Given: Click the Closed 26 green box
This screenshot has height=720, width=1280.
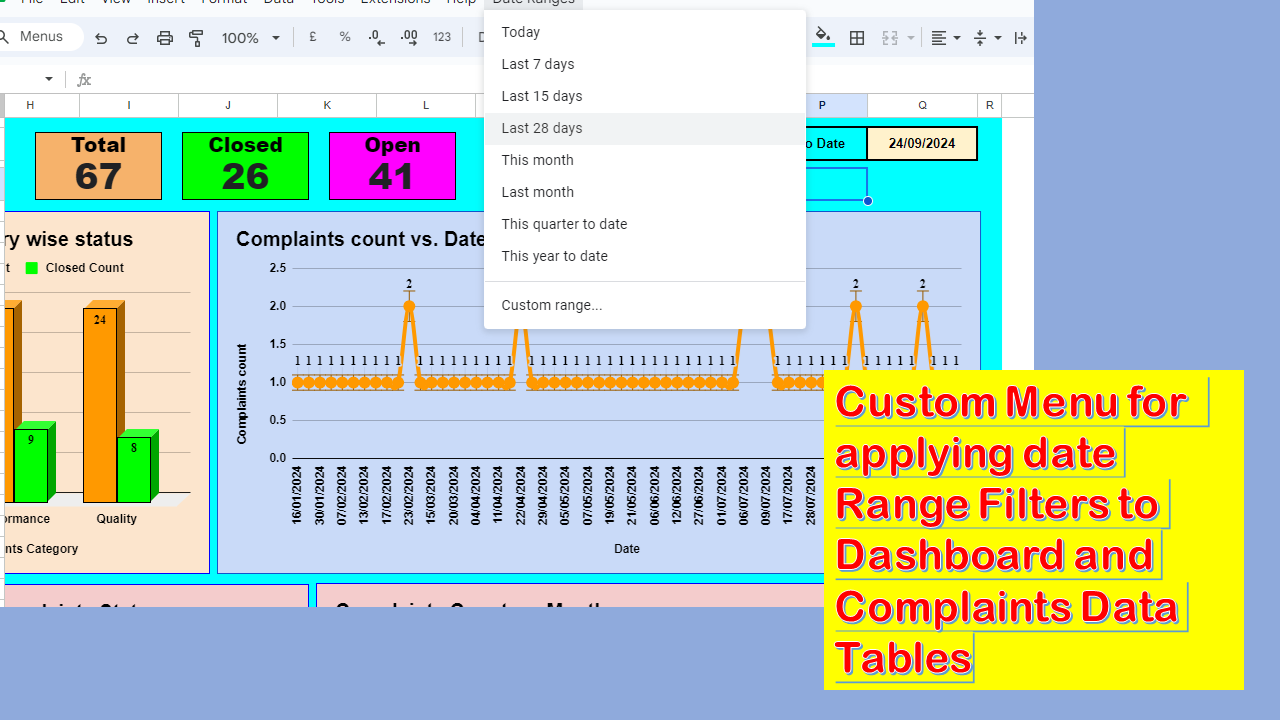Looking at the screenshot, I should point(245,166).
